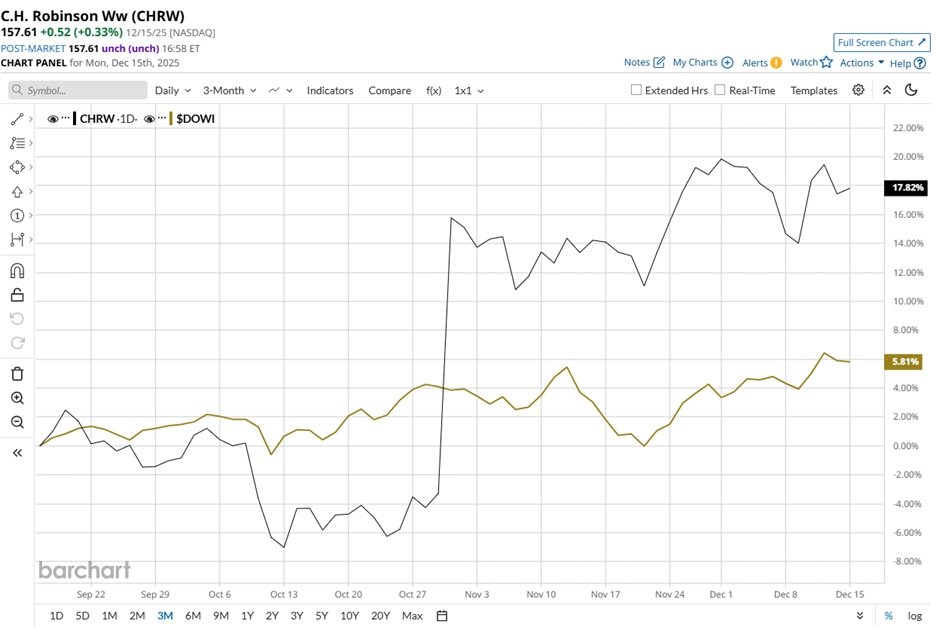
Task: Open CHRW series options ellipsis
Action: pos(66,118)
